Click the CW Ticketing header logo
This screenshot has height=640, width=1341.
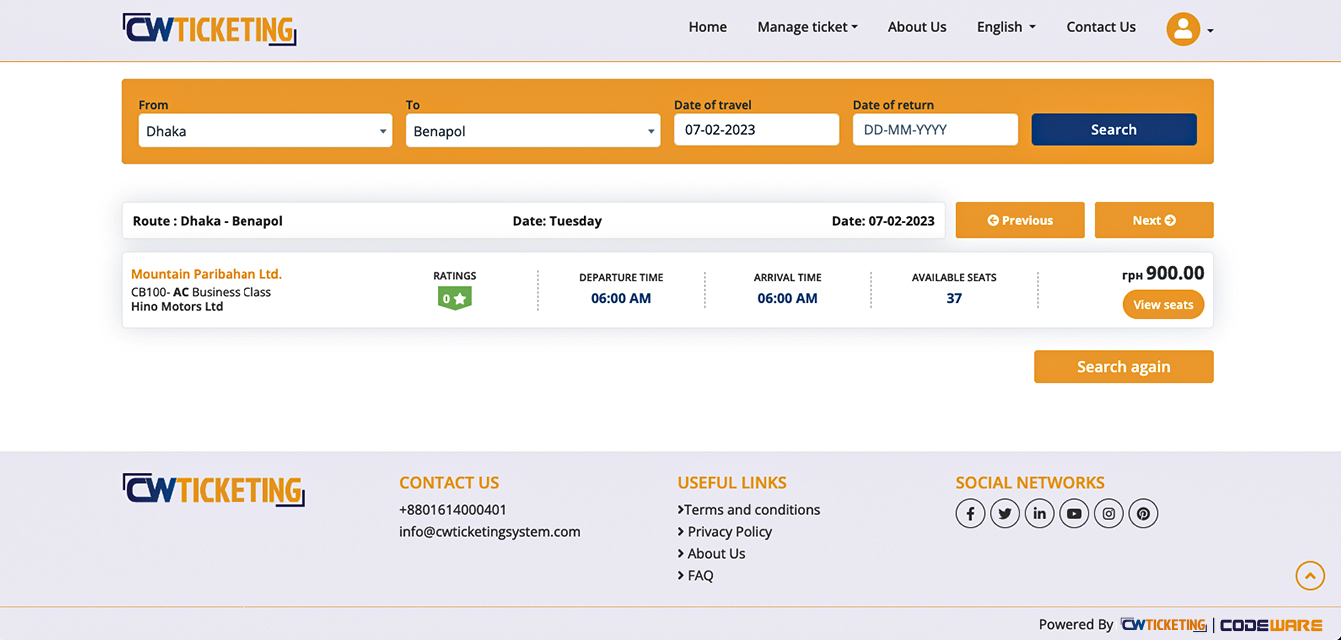209,29
